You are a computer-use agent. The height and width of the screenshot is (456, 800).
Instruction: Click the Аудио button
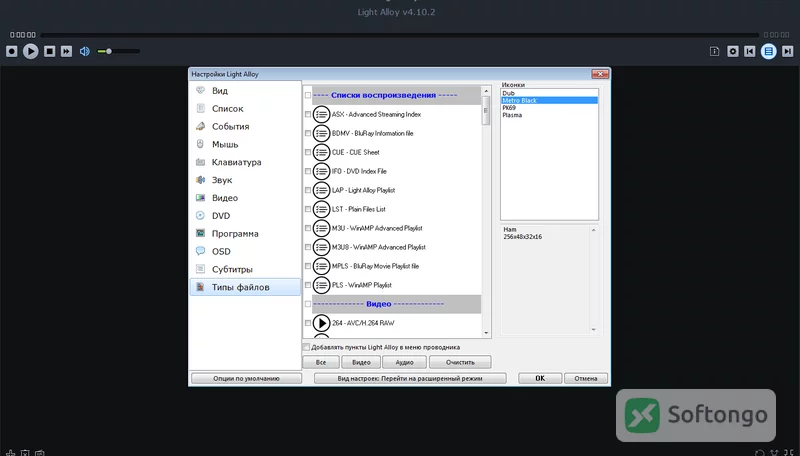[x=405, y=362]
